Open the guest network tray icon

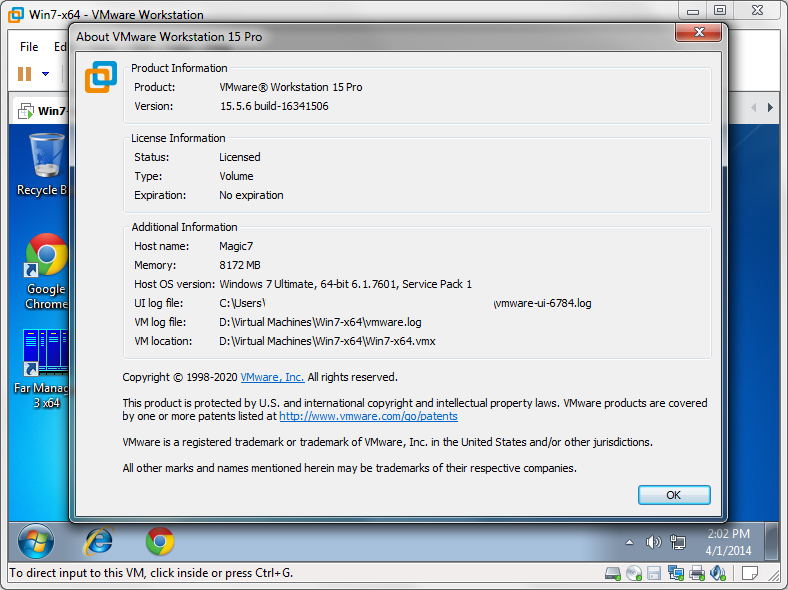coord(677,542)
